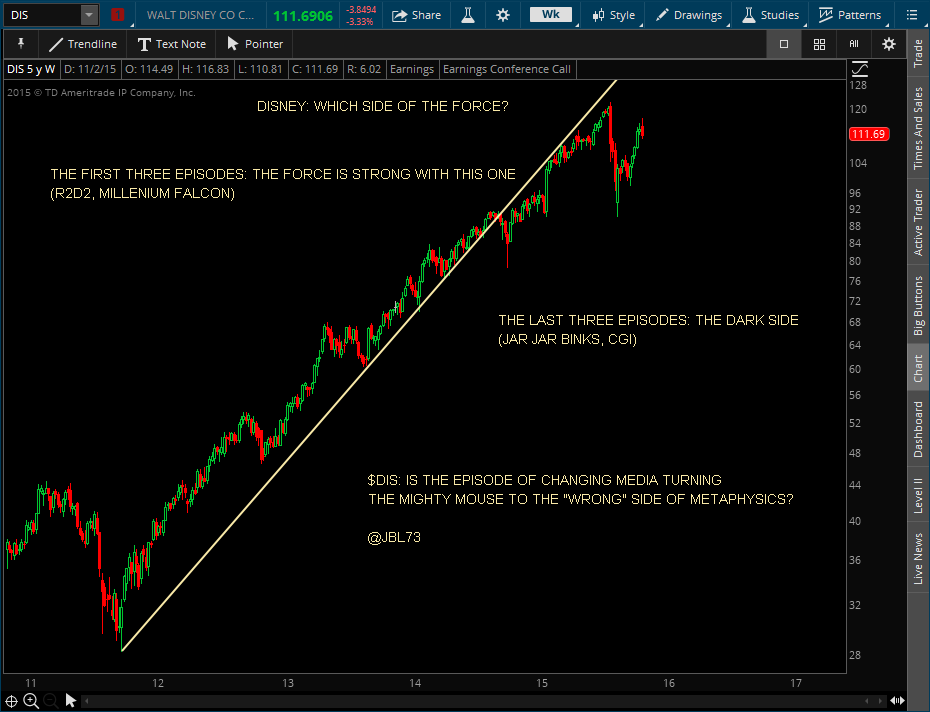The image size is (930, 712).
Task: Click the price axis scale icon
Action: 860,69
